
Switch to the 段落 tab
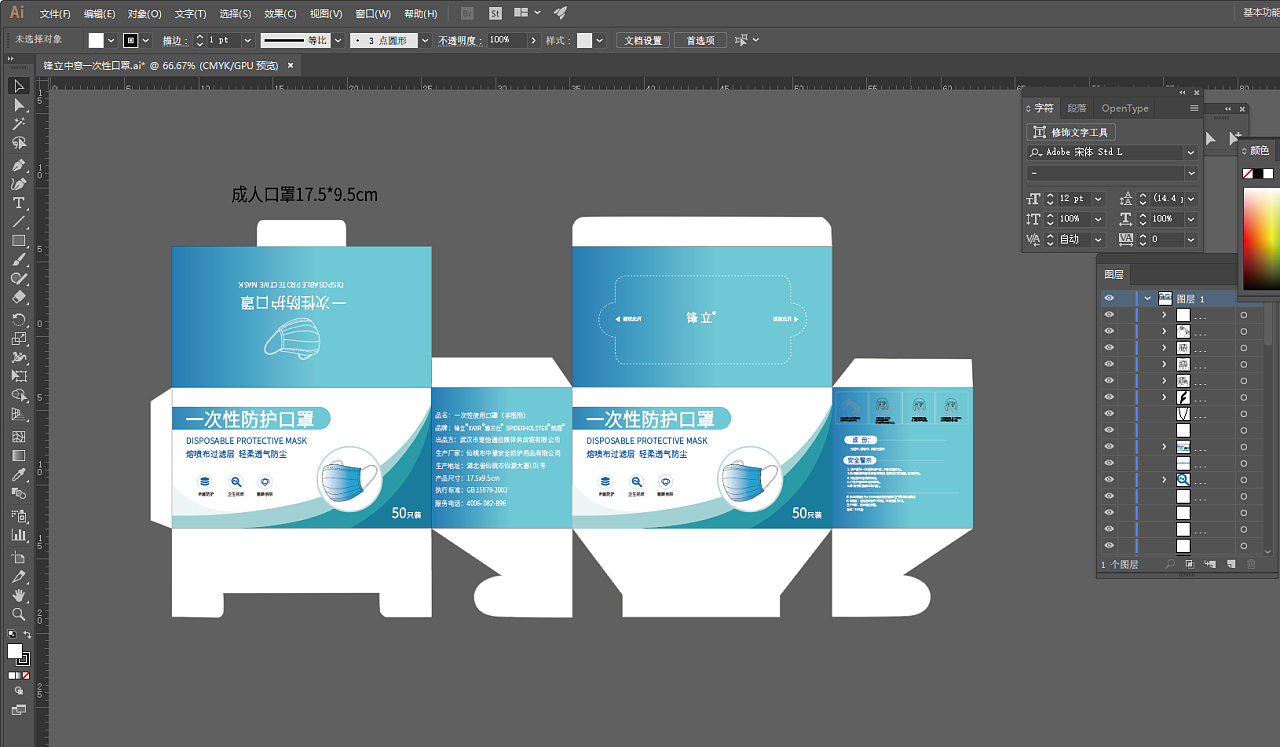(1076, 108)
